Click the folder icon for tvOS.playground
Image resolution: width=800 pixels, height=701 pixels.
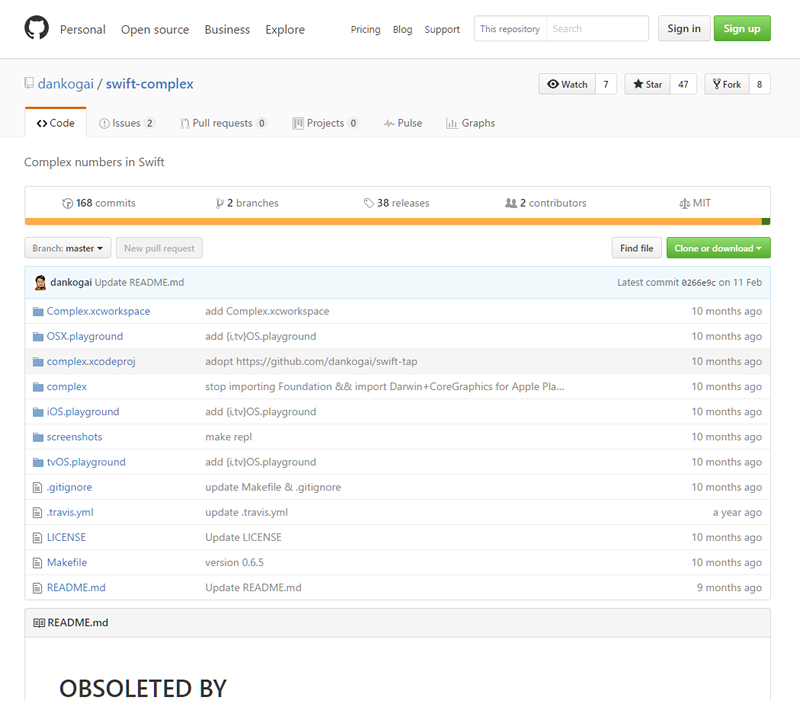coord(38,462)
